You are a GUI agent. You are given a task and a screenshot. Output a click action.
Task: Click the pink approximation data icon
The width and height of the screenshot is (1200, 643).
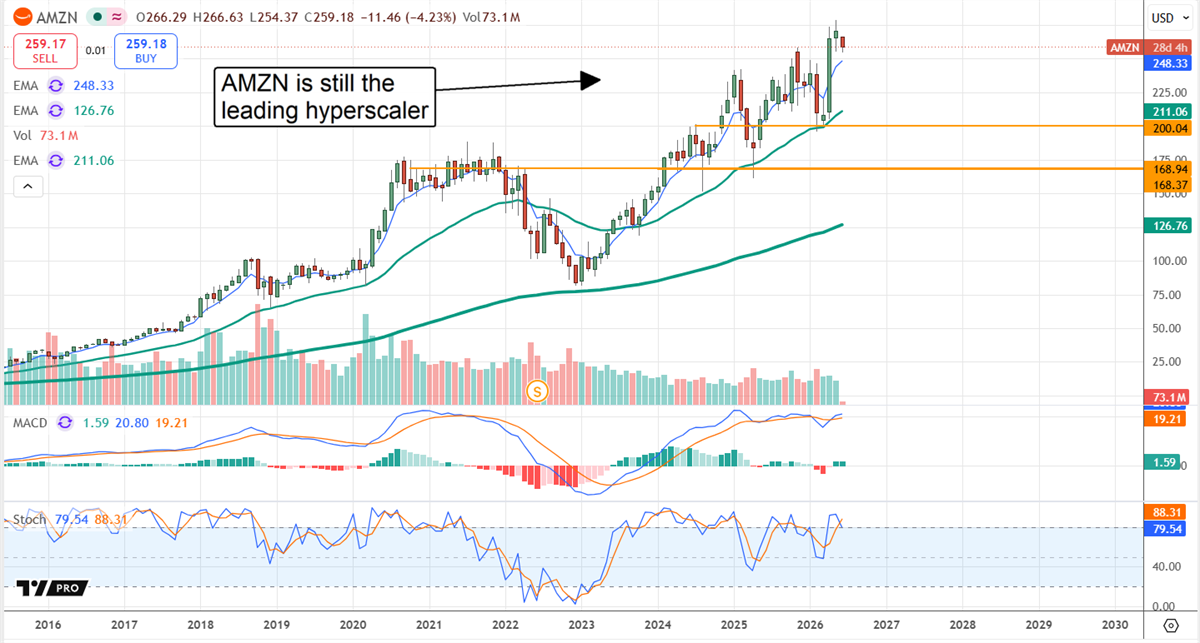click(119, 17)
